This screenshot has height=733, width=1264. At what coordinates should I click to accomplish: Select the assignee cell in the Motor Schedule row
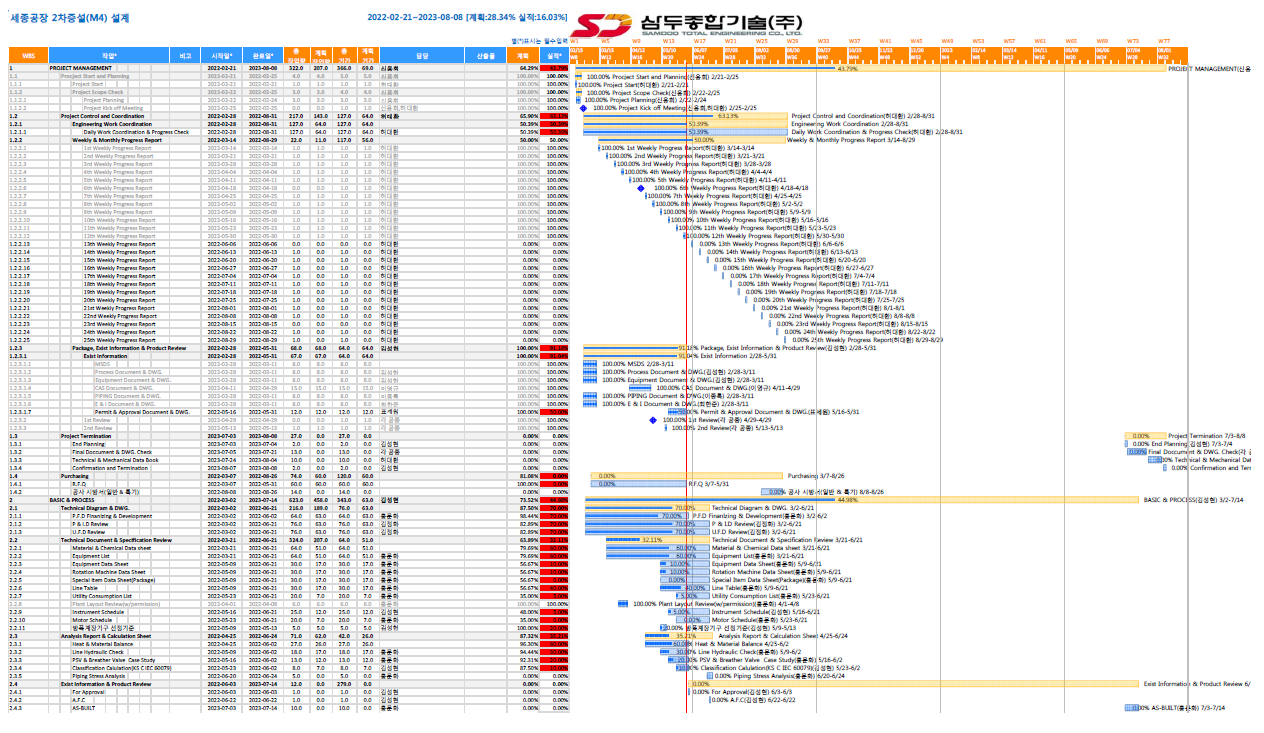coord(422,620)
